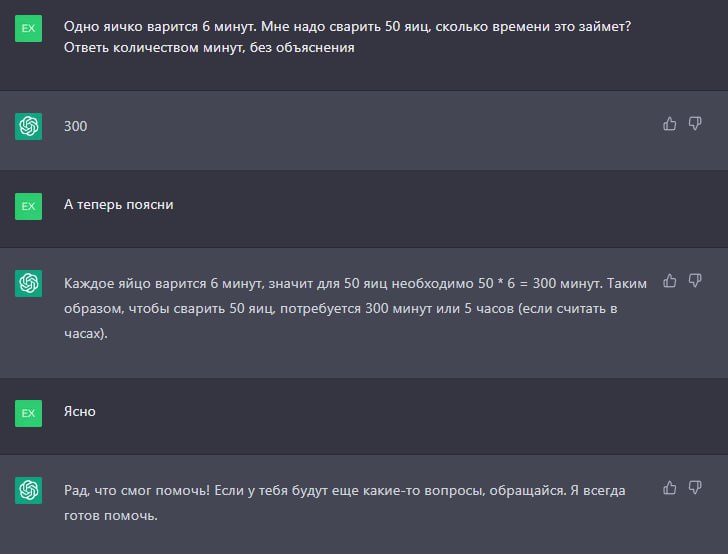Click the "300" answer text
The height and width of the screenshot is (554, 728).
click(x=75, y=127)
